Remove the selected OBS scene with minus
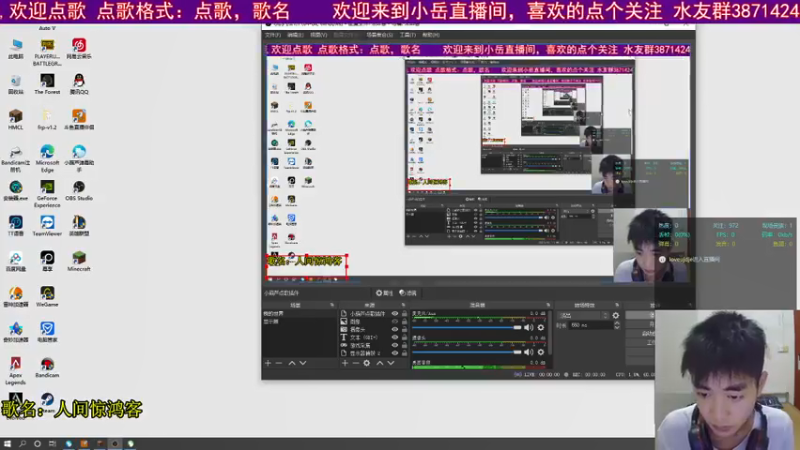The image size is (800, 450). point(279,363)
